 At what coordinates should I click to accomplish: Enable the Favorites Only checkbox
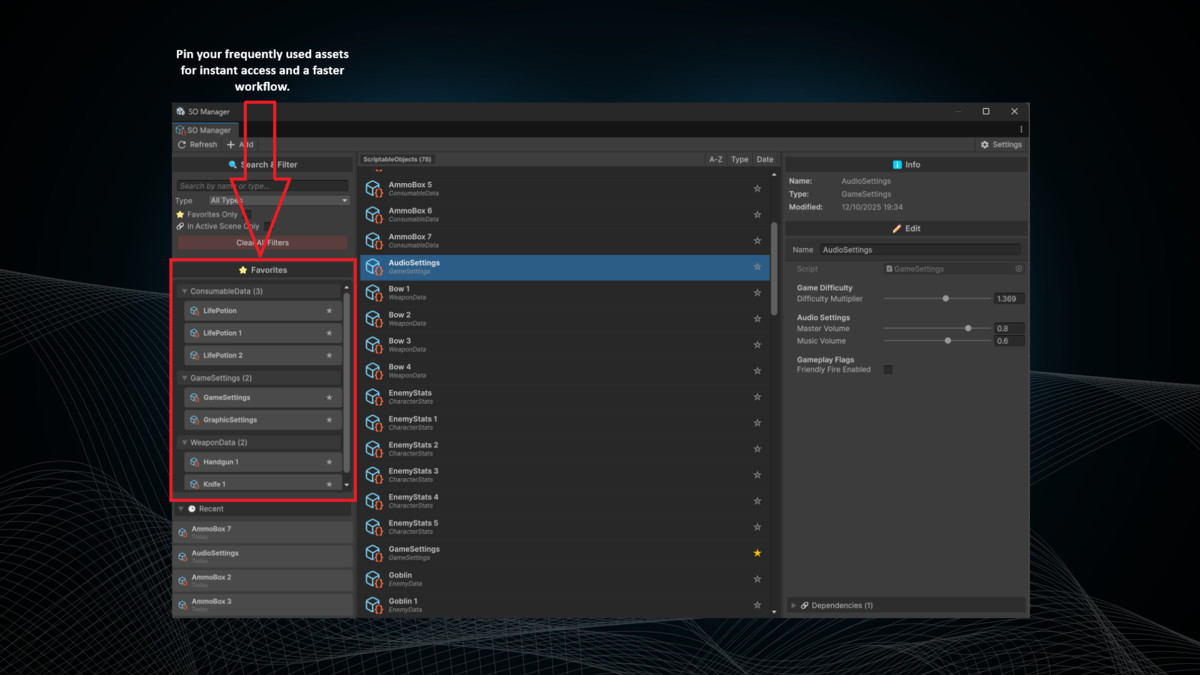pos(247,214)
